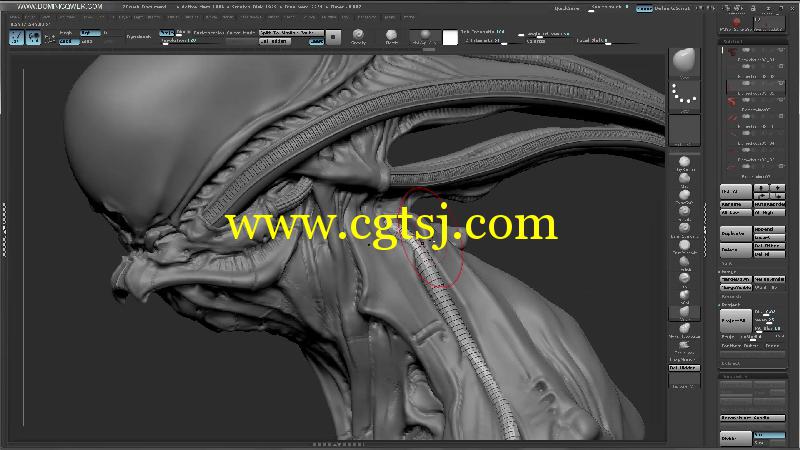The image size is (800, 450).
Task: Toggle the Double option
Action: [316, 41]
